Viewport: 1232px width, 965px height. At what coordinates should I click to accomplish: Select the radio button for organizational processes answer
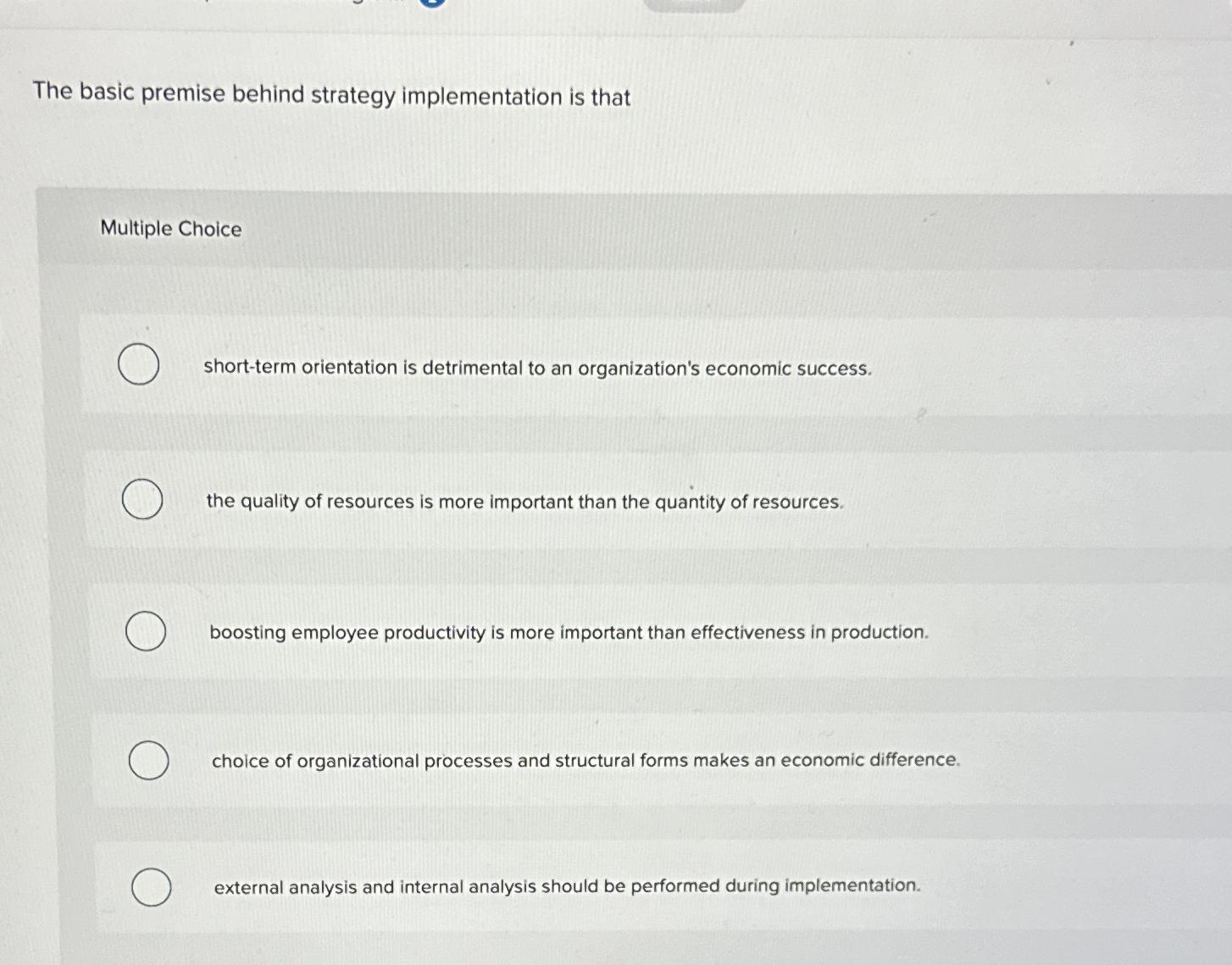[x=149, y=760]
